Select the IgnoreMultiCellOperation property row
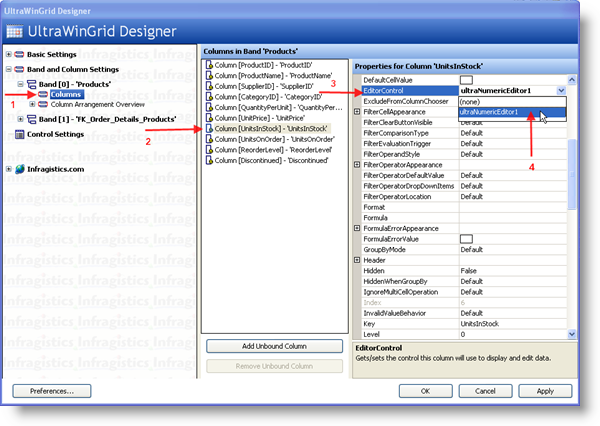Screen dimensions: 600x426 pyautogui.click(x=464, y=292)
